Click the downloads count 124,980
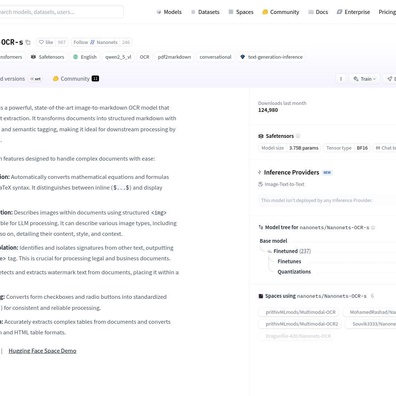The width and height of the screenshot is (396, 396). (x=268, y=110)
